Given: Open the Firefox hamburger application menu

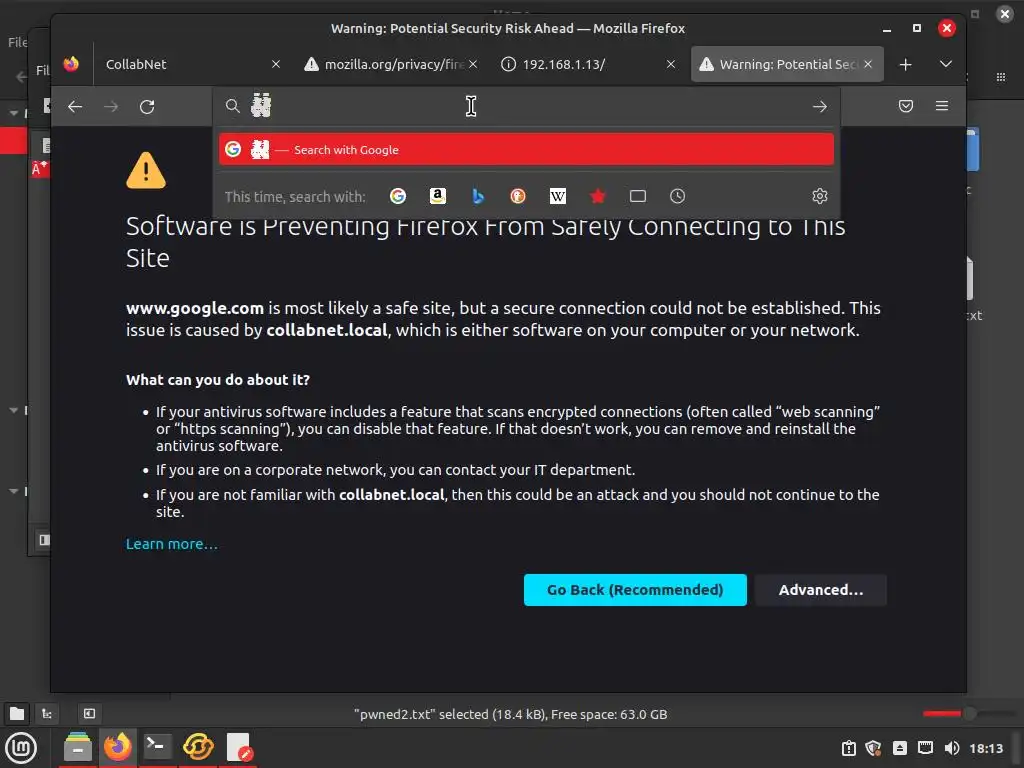Looking at the screenshot, I should [x=942, y=106].
